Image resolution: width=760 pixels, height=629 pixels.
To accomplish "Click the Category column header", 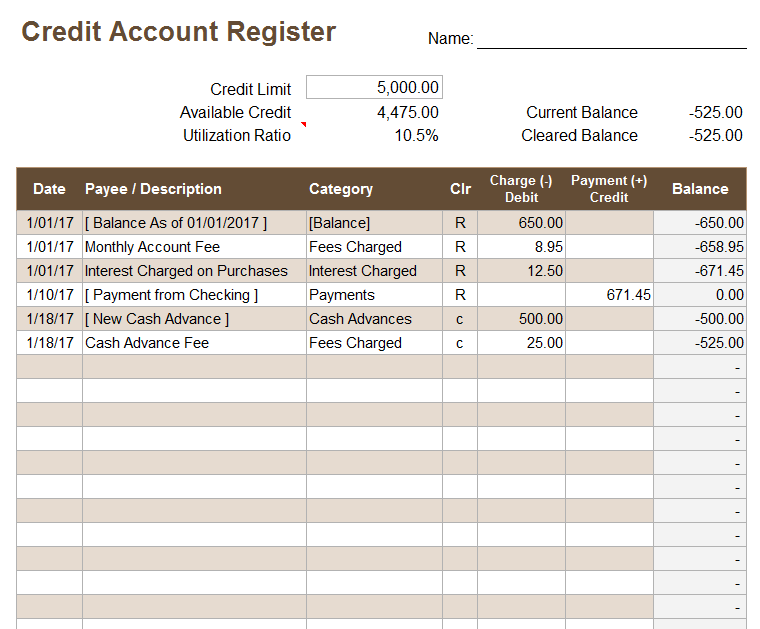I will 341,189.
